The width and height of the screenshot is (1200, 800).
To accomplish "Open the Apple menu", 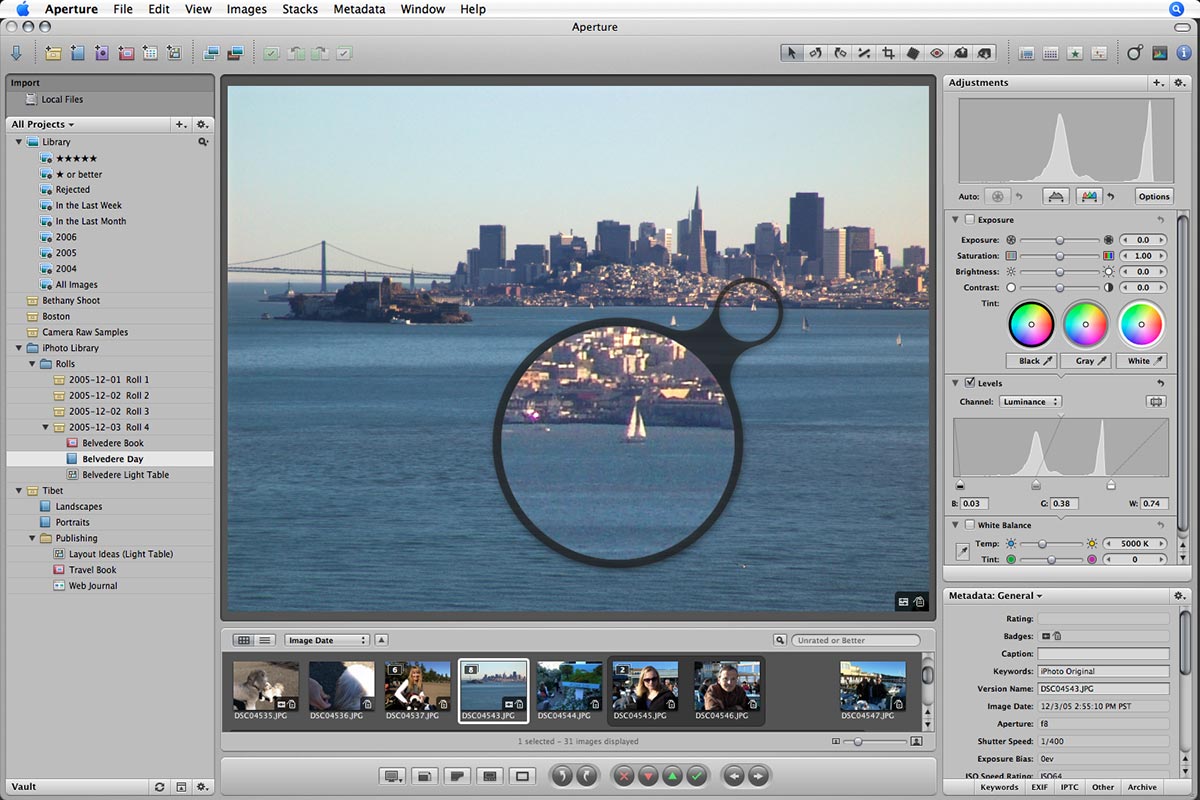I will click(22, 9).
